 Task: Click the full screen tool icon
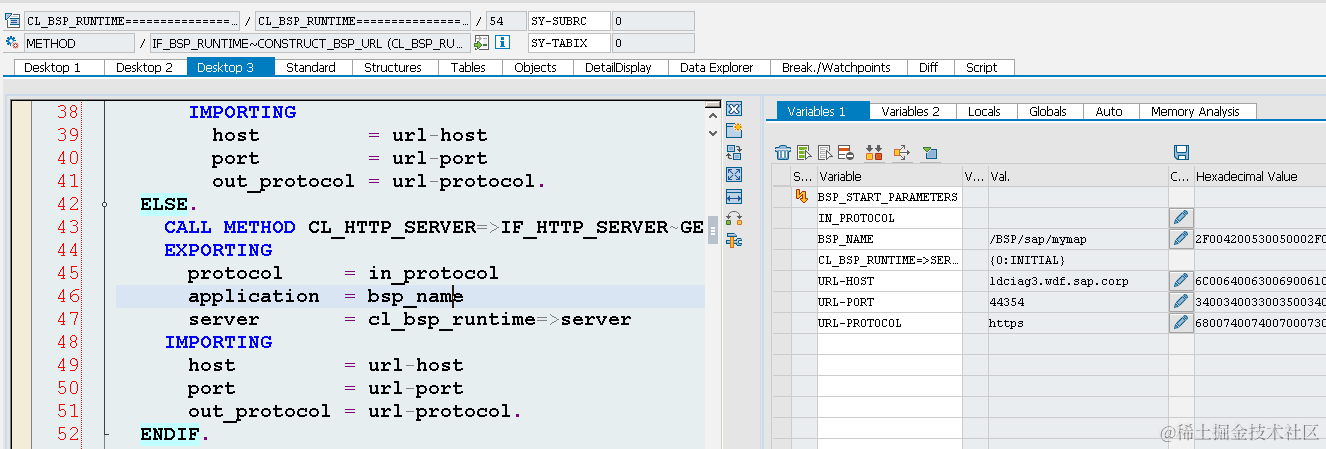tap(734, 175)
